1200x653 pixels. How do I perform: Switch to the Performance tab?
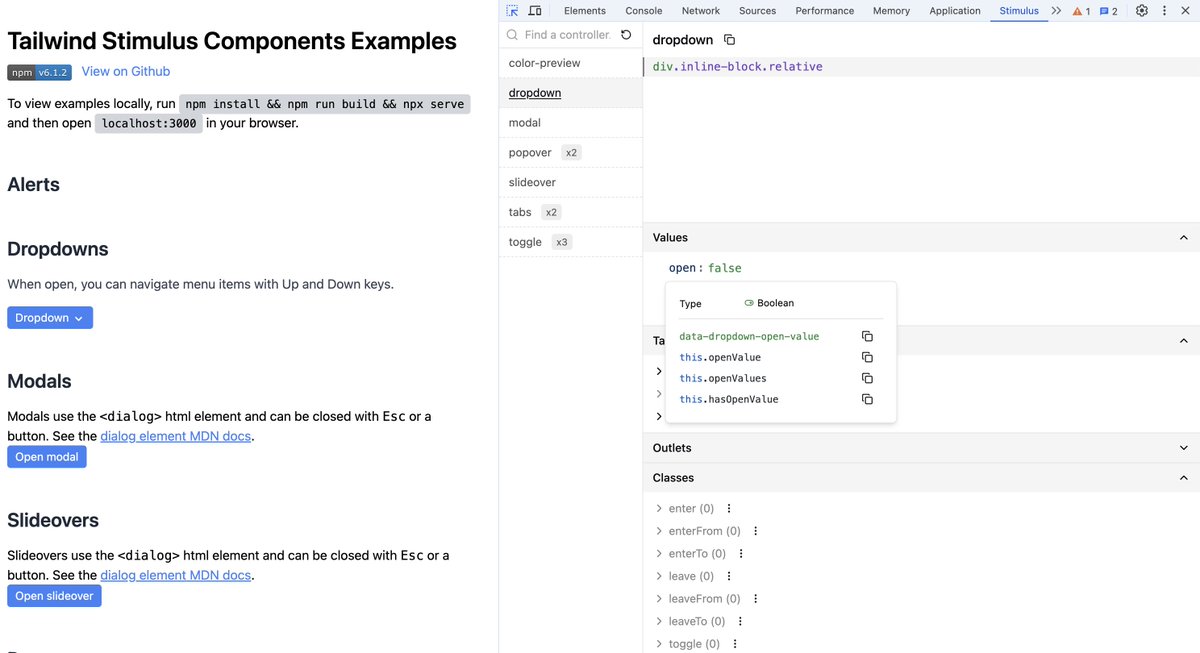(825, 11)
